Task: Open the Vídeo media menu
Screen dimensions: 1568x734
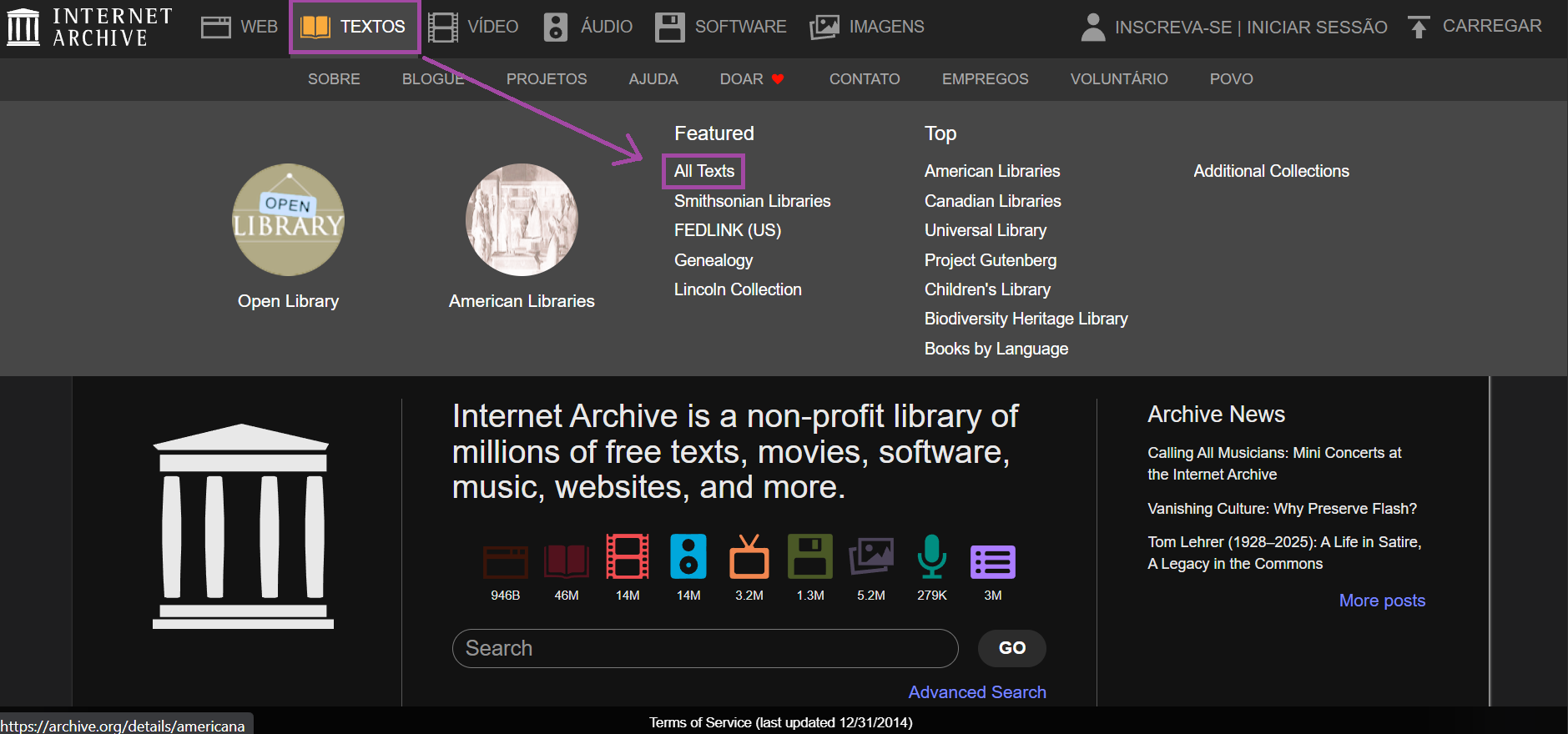Action: pos(473,27)
